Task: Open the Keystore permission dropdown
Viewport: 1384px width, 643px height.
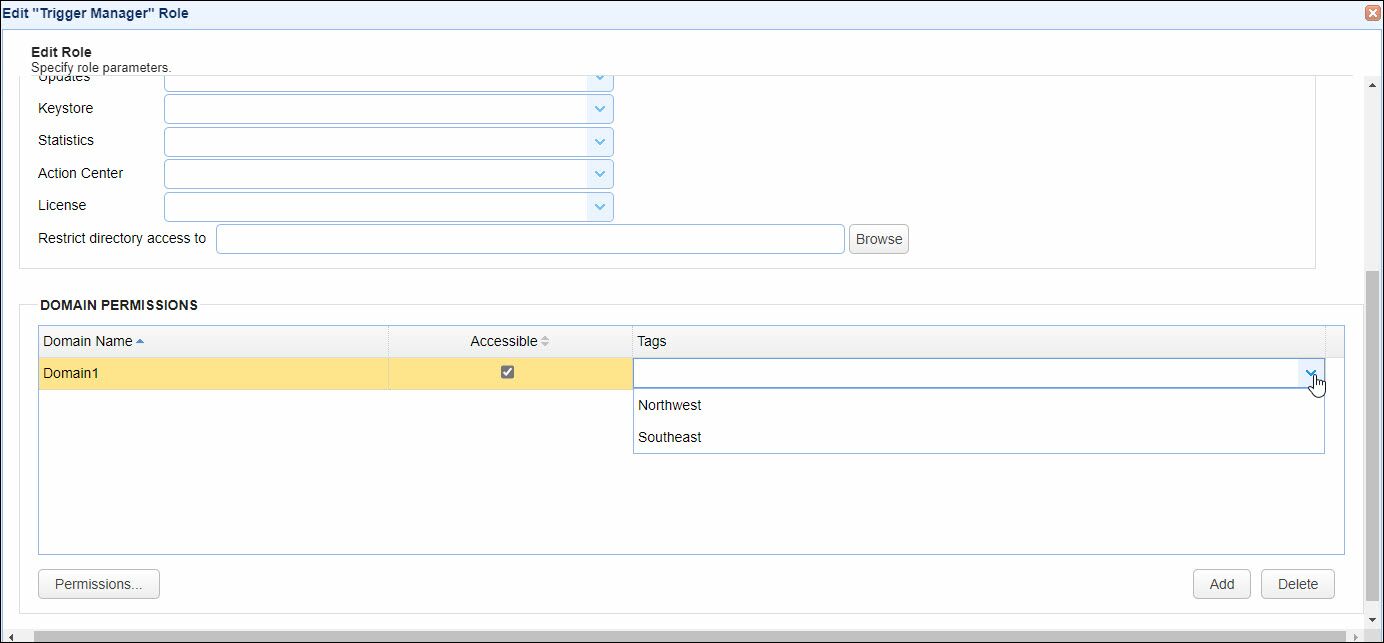Action: click(600, 109)
